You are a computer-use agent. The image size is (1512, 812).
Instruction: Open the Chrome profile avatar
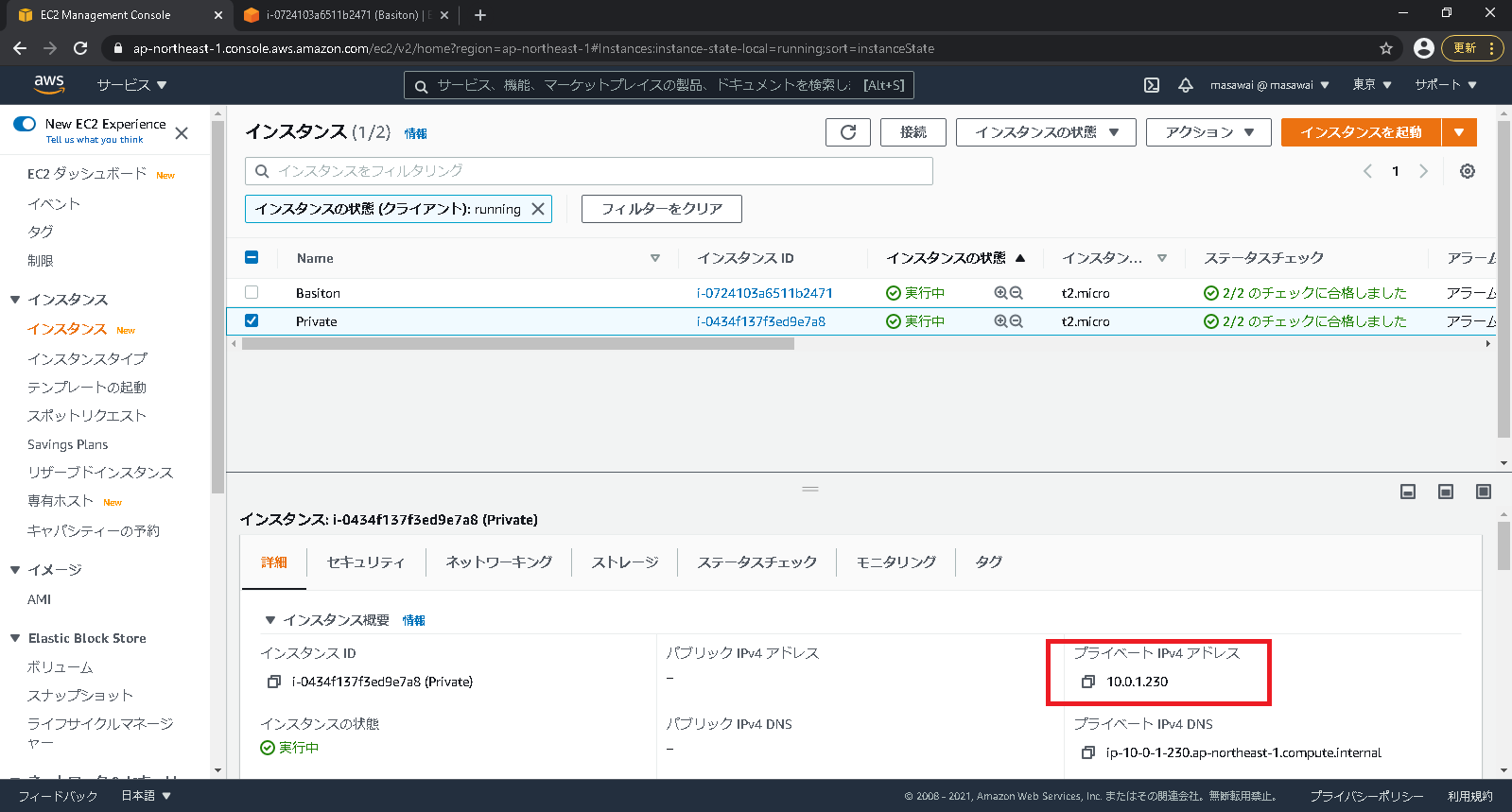coord(1424,48)
